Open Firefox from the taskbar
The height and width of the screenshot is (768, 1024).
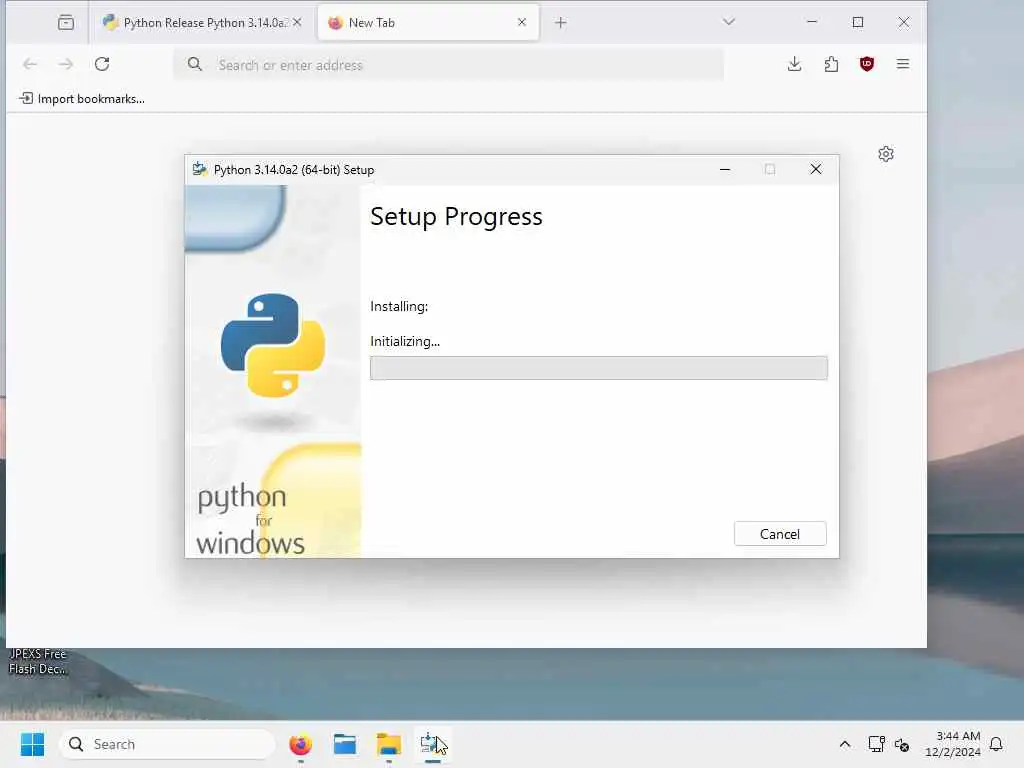(x=300, y=744)
